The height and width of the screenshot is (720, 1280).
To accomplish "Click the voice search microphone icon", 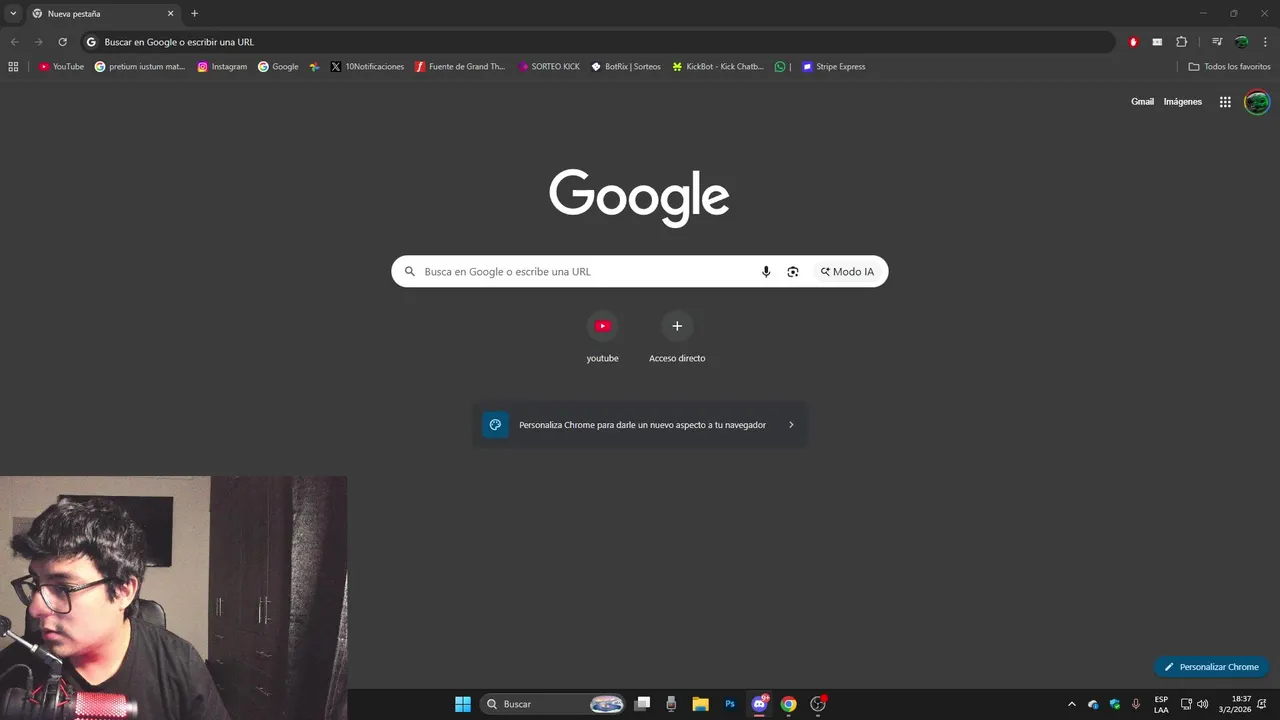I will pos(766,272).
